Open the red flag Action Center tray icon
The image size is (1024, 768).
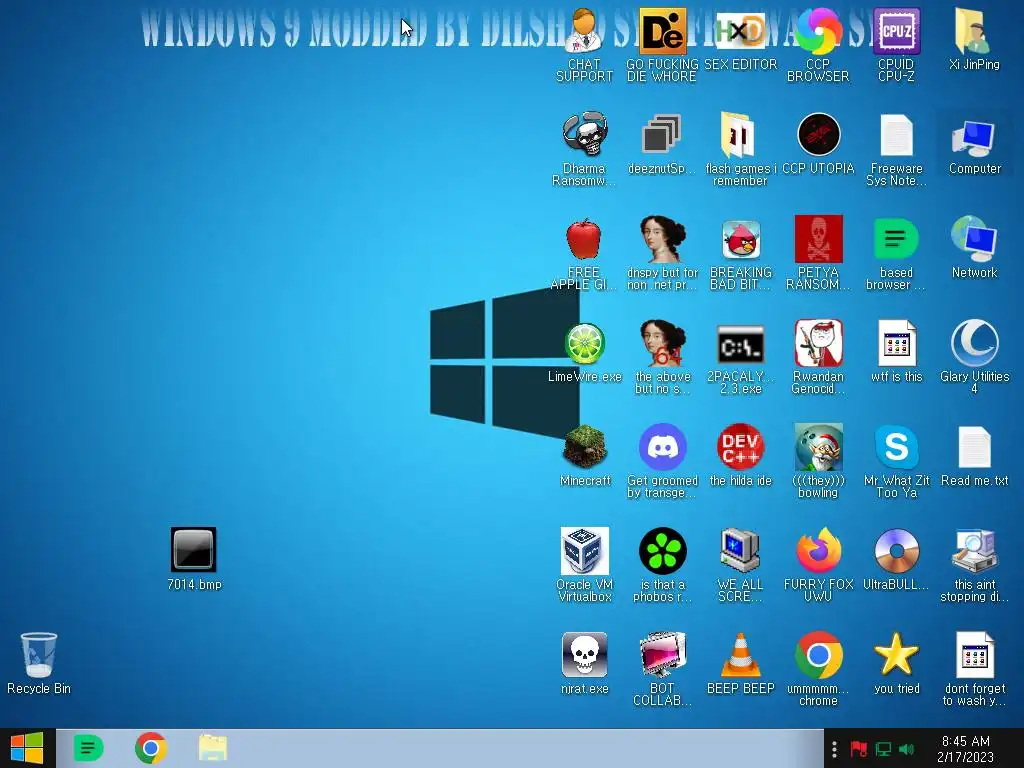(x=859, y=749)
